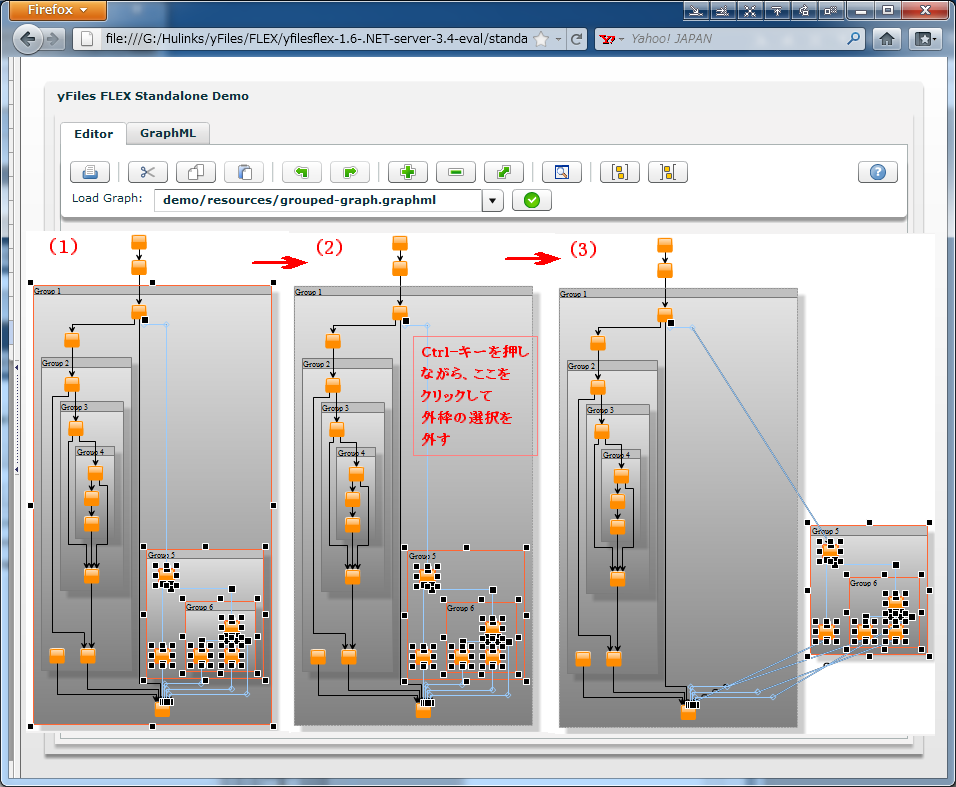Redo with the green right arrow
This screenshot has width=956, height=787.
tap(350, 173)
